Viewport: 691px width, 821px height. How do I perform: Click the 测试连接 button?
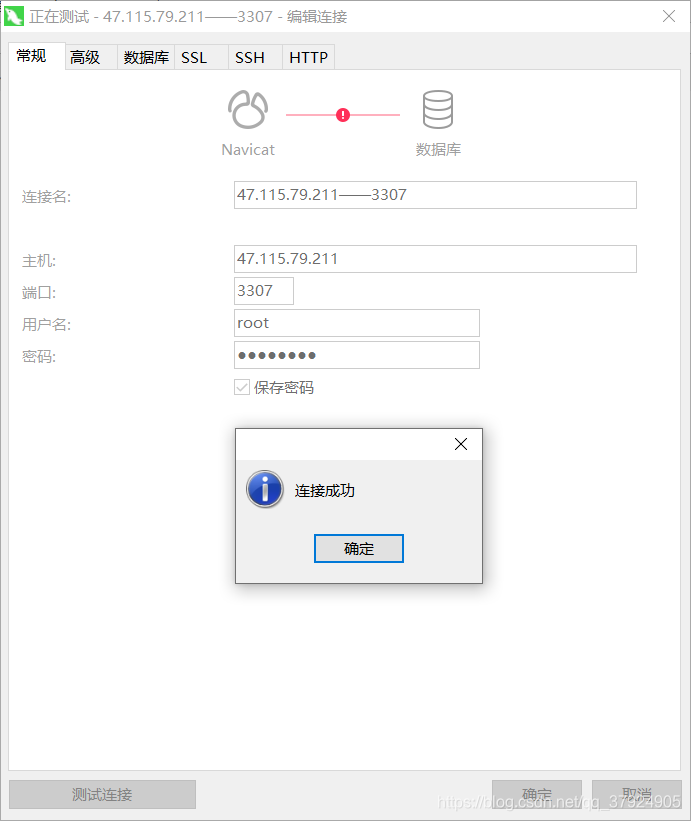(103, 794)
